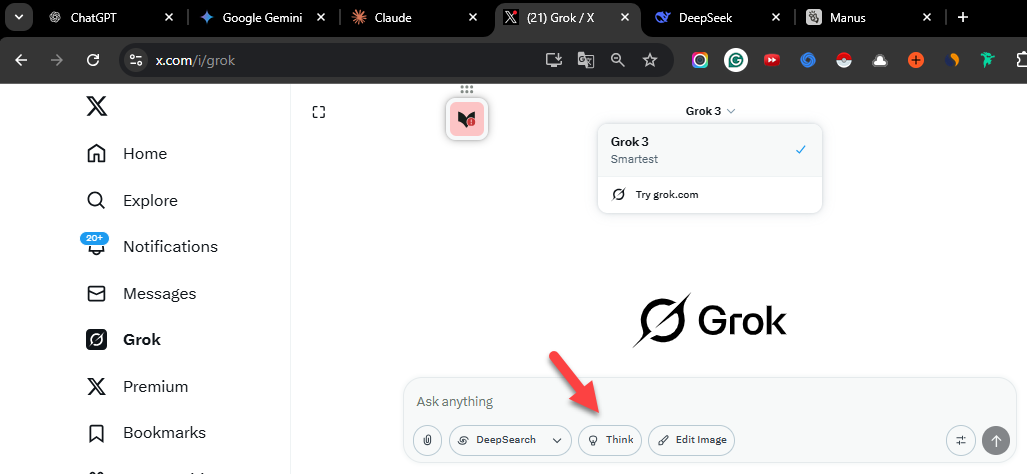The height and width of the screenshot is (474, 1027).
Task: Click the site information icon in address bar
Action: coord(136,60)
